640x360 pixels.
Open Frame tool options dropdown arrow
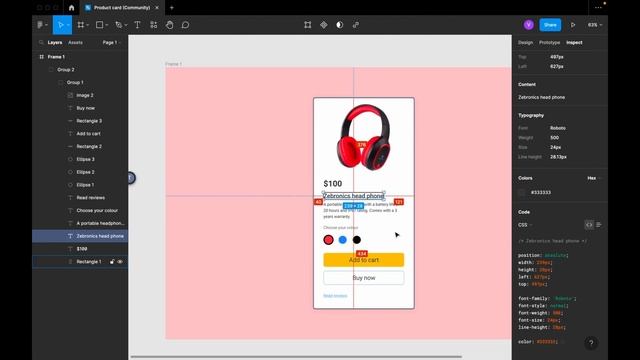point(87,25)
